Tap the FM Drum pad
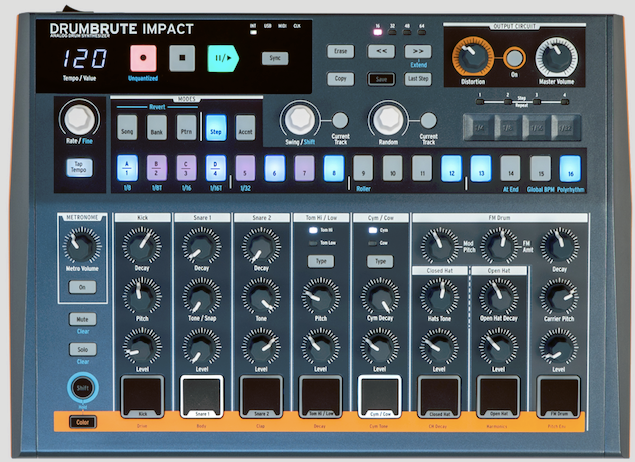The width and height of the screenshot is (635, 462). (x=558, y=397)
